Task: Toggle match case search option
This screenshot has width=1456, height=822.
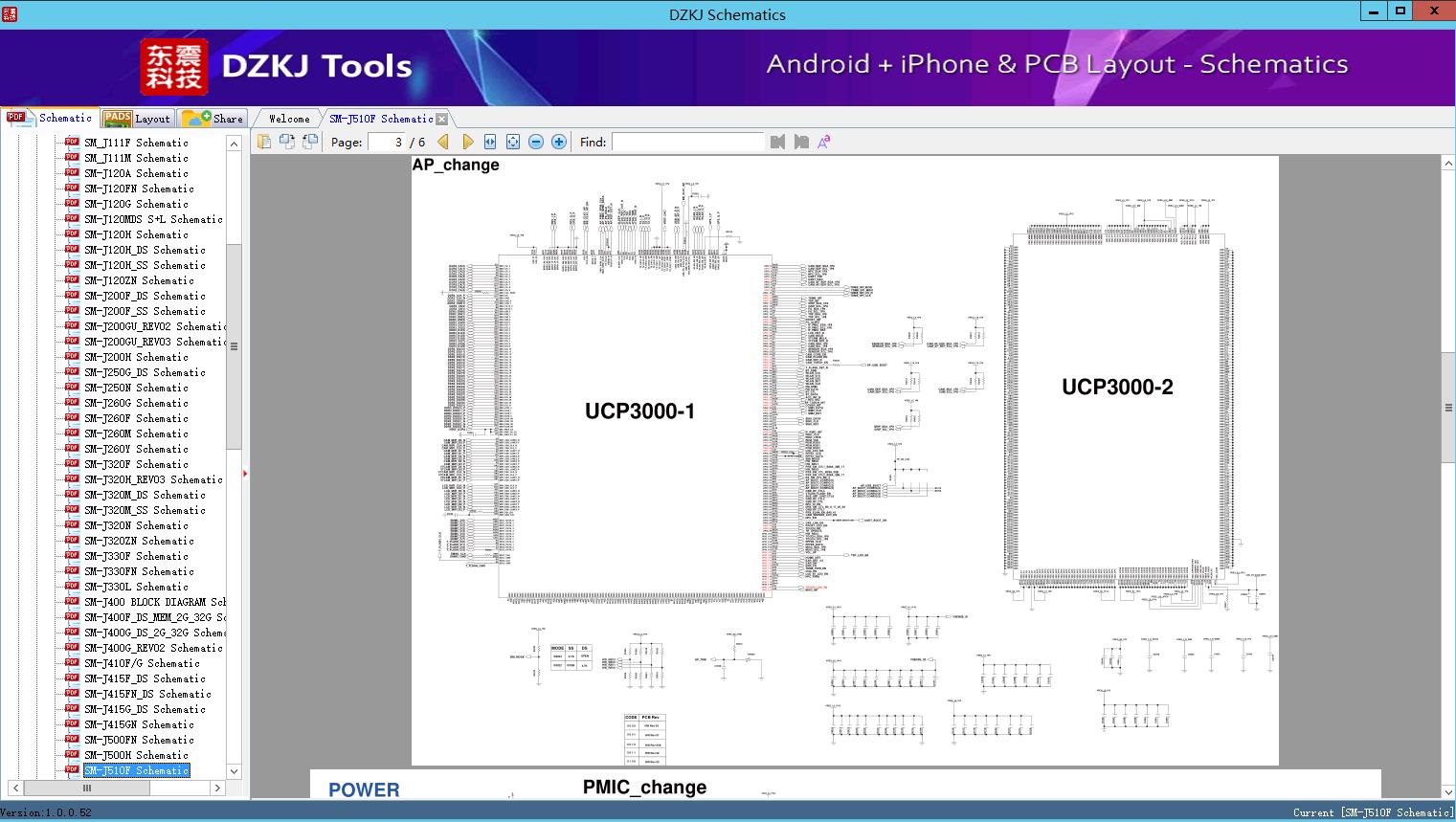Action: tap(823, 142)
